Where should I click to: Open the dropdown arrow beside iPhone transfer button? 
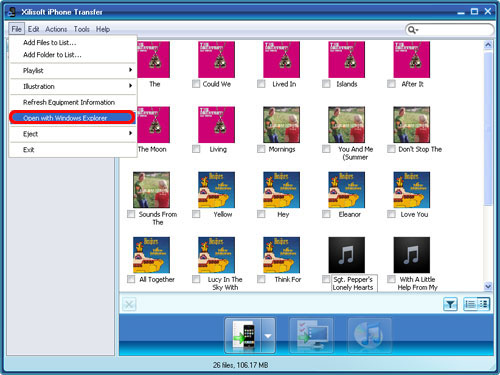tap(268, 336)
